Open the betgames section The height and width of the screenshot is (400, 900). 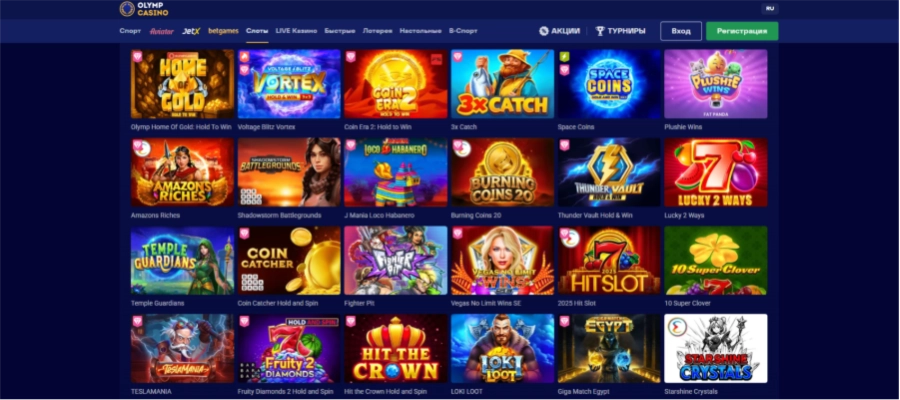(223, 31)
